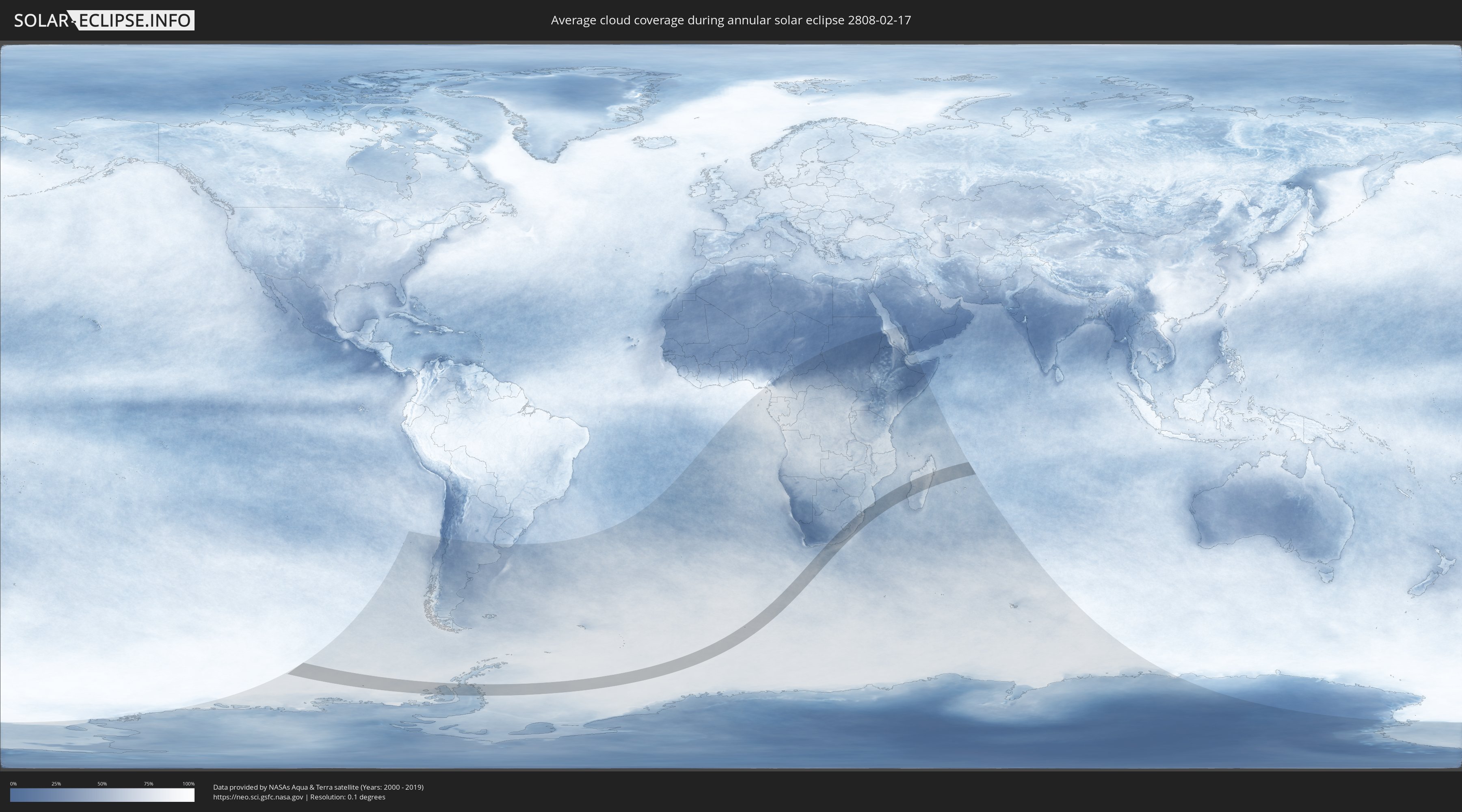Click the 100% white end of legend bar
1462x812 pixels.
190,795
